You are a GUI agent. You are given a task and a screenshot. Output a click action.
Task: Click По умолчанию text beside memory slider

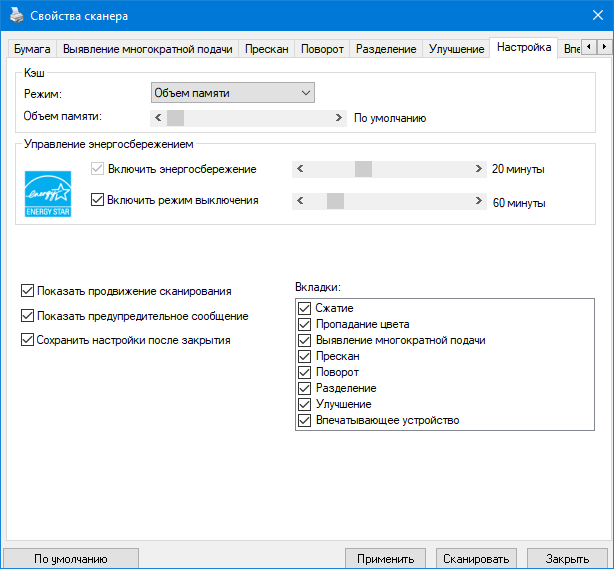(390, 118)
